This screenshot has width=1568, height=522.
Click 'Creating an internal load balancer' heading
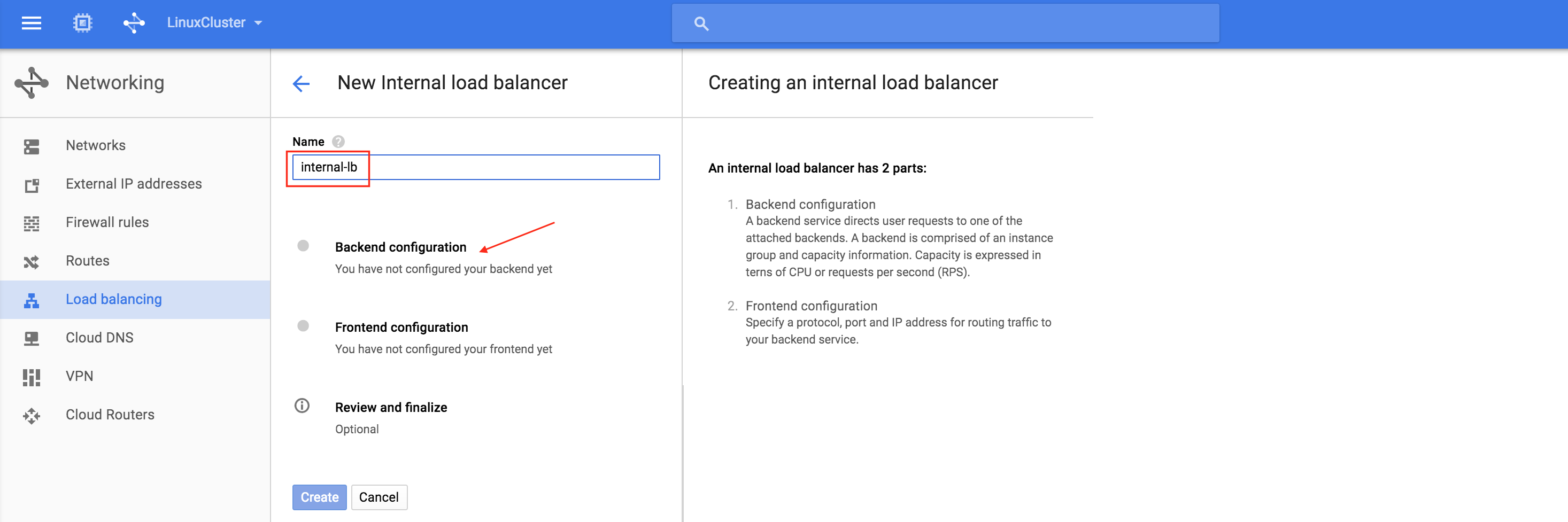[x=853, y=83]
